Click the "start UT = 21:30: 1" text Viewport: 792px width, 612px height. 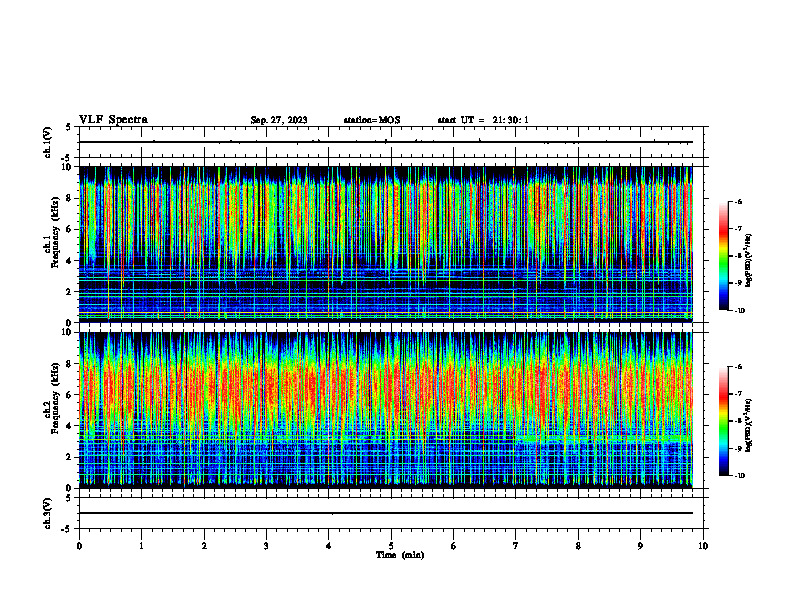(x=483, y=120)
